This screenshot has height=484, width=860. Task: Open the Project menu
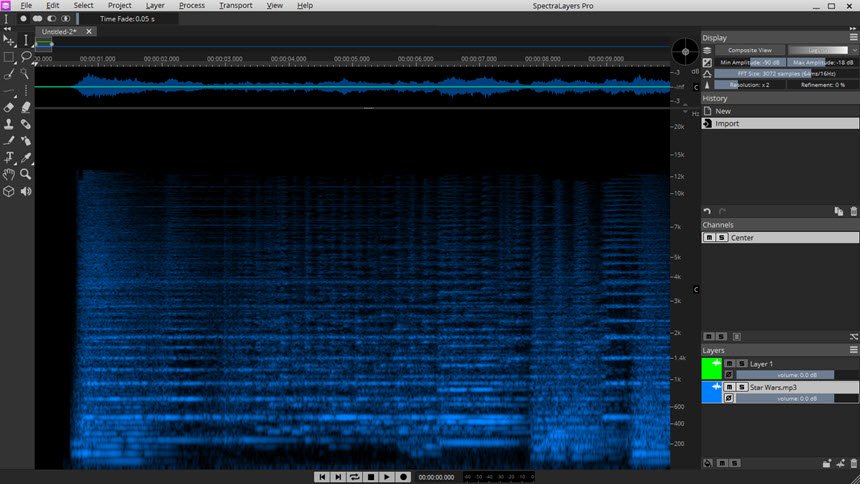(120, 5)
